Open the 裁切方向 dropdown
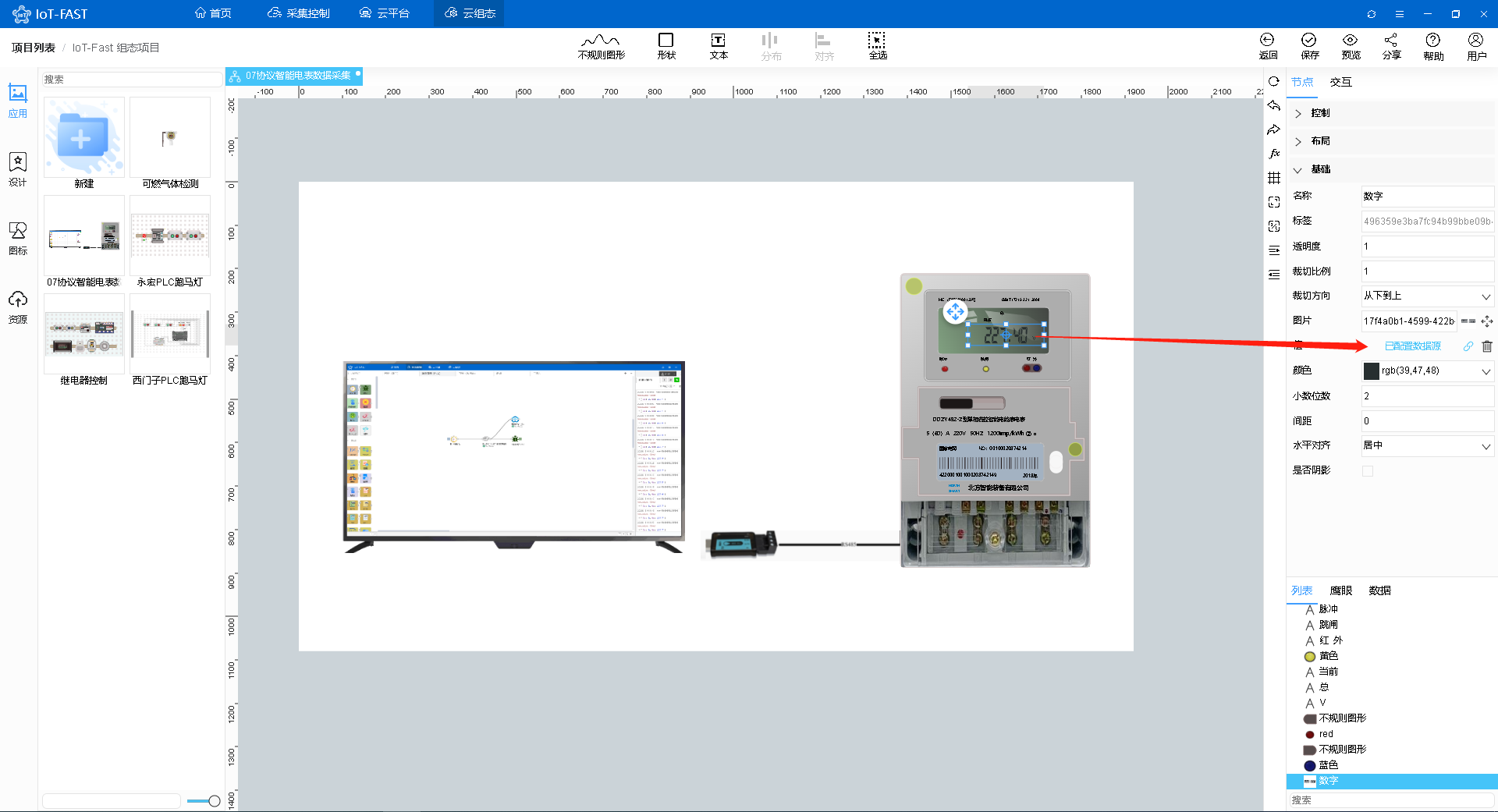Viewport: 1498px width, 812px height. 1428,296
